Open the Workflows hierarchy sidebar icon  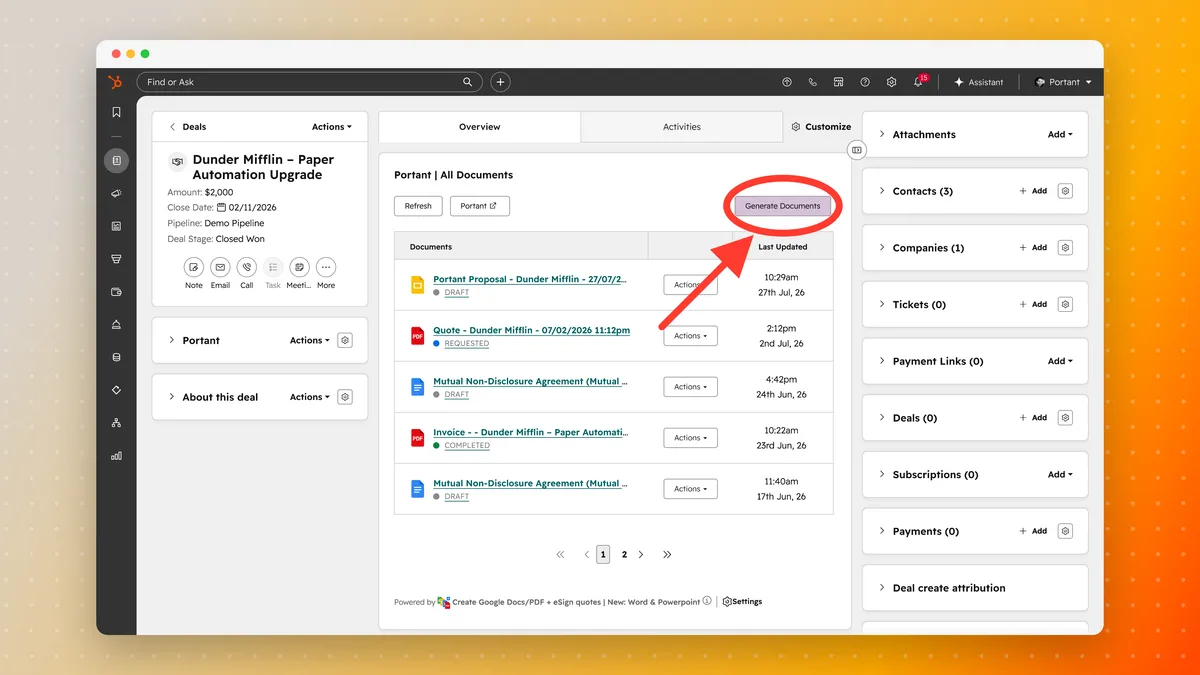117,423
